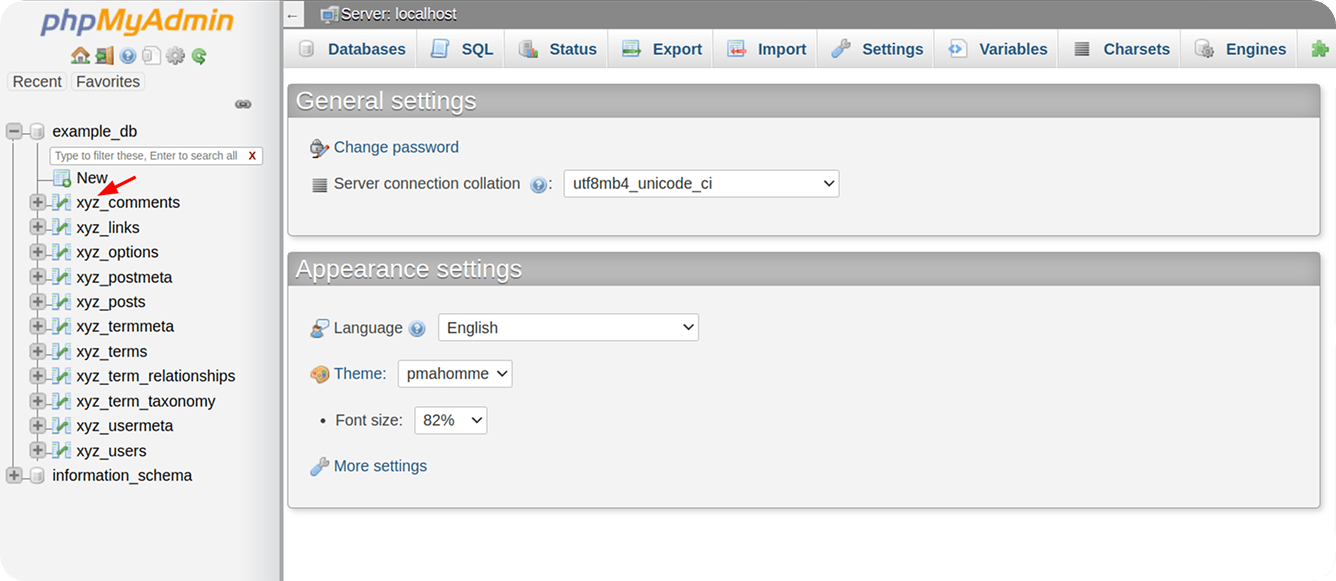
Task: Click the xyz_terms table icon
Action: click(62, 351)
